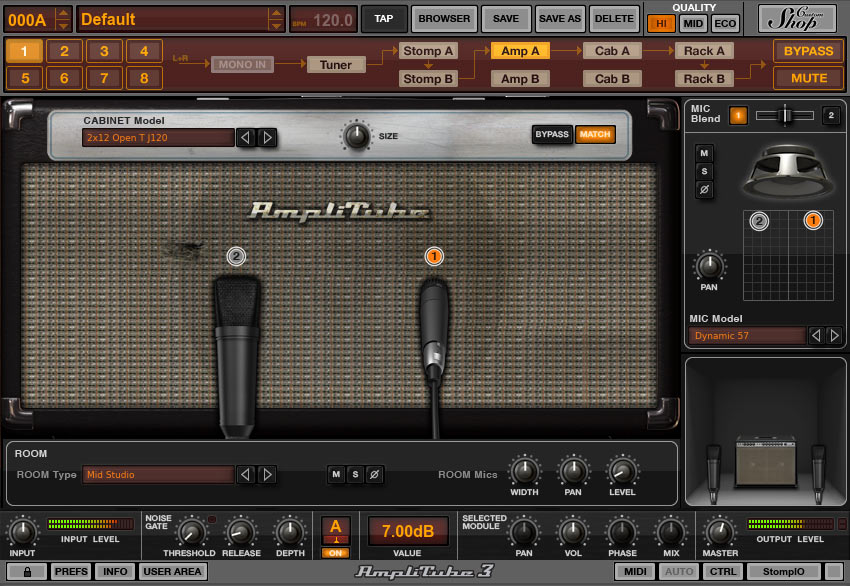
Task: Click the MUTE button
Action: coord(808,79)
